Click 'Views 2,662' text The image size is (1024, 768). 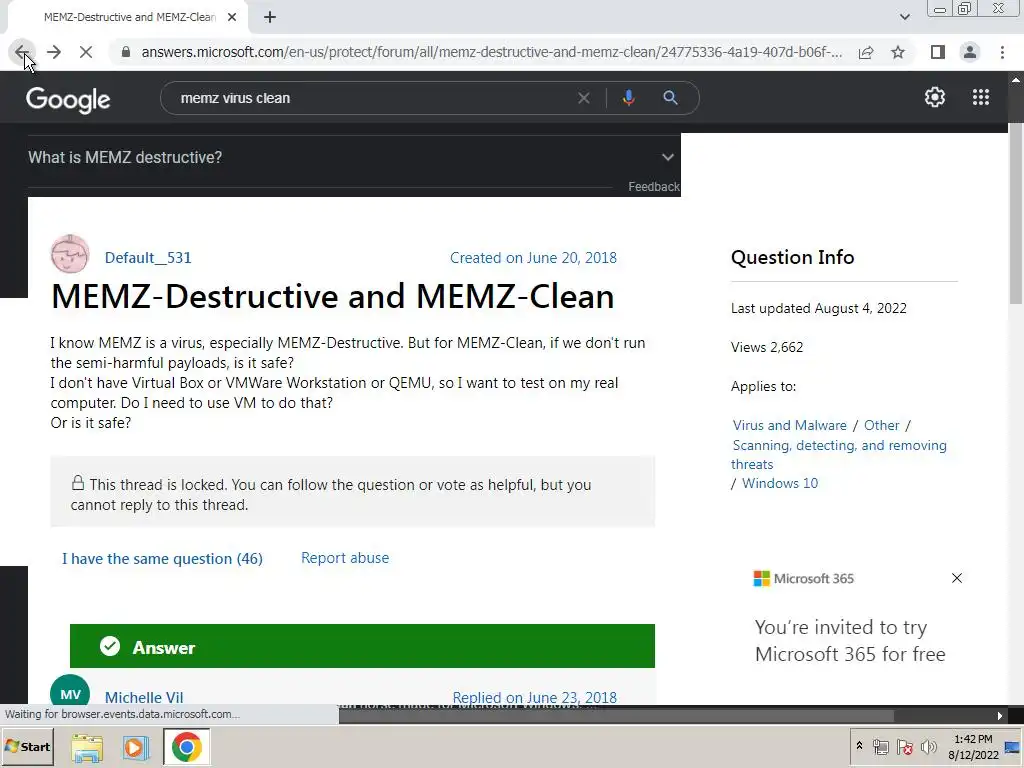click(x=767, y=347)
